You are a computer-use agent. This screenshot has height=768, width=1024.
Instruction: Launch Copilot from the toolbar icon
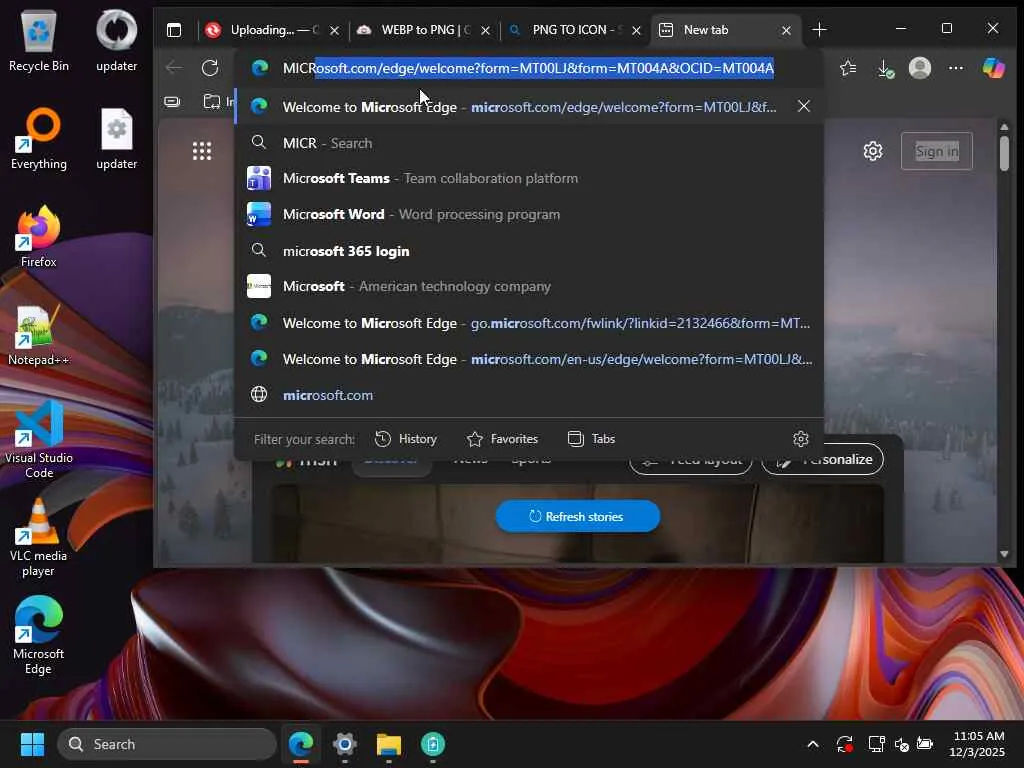coord(993,68)
